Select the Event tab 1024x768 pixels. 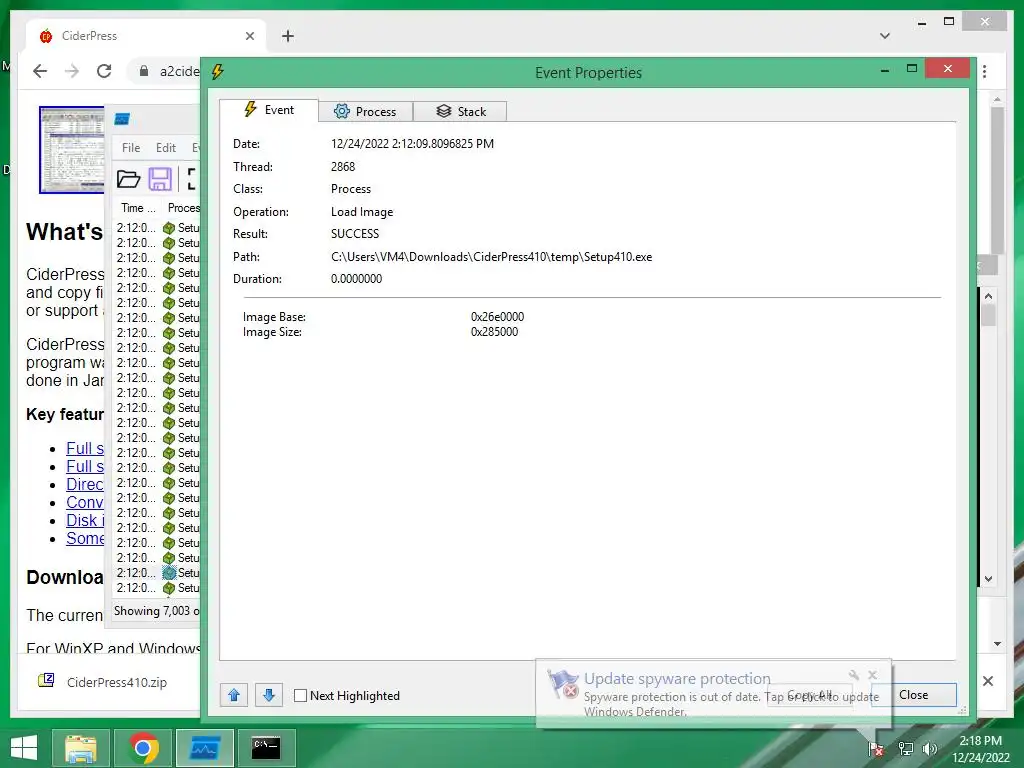tap(269, 110)
